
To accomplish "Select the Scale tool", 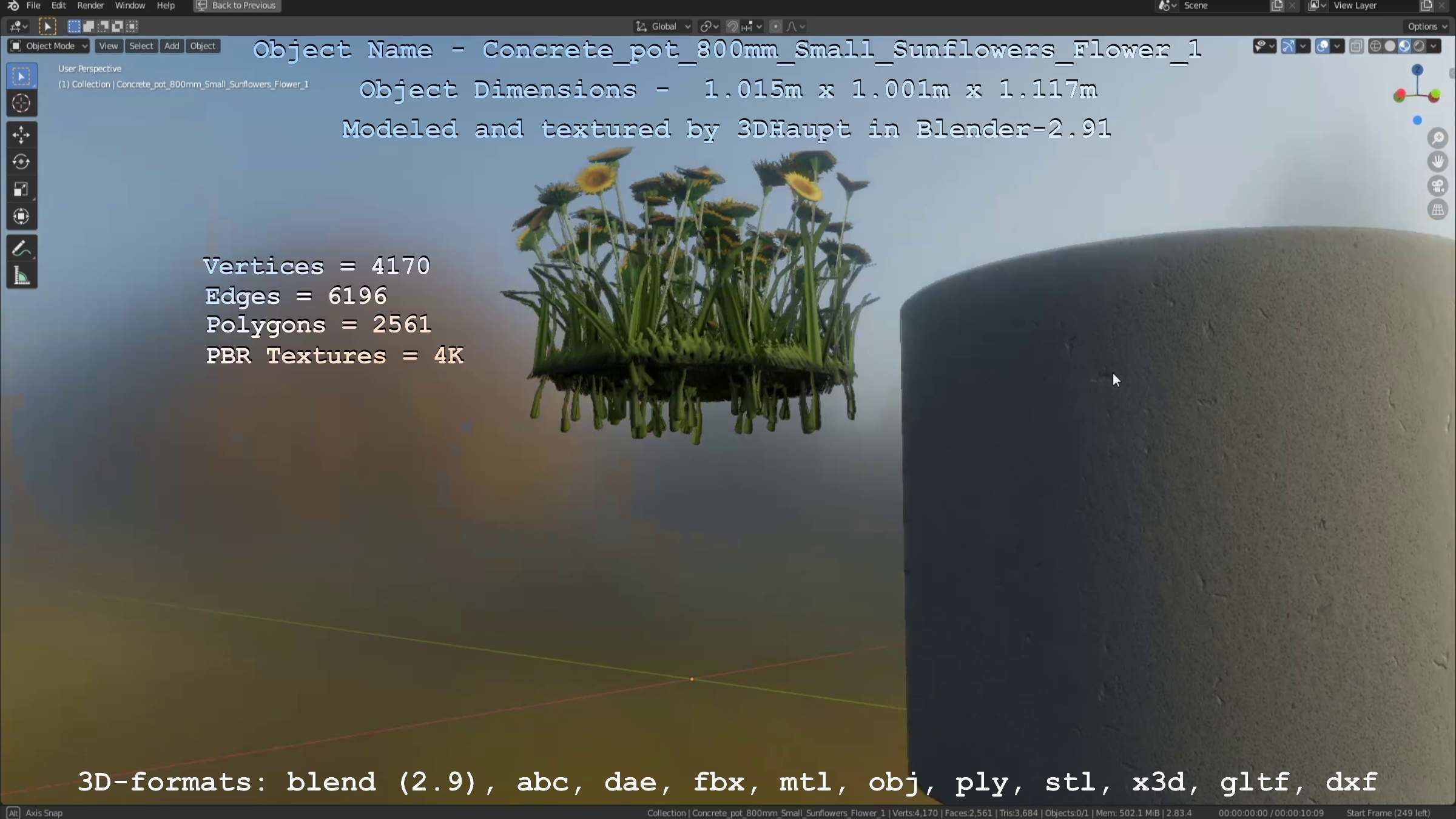I will pyautogui.click(x=21, y=189).
